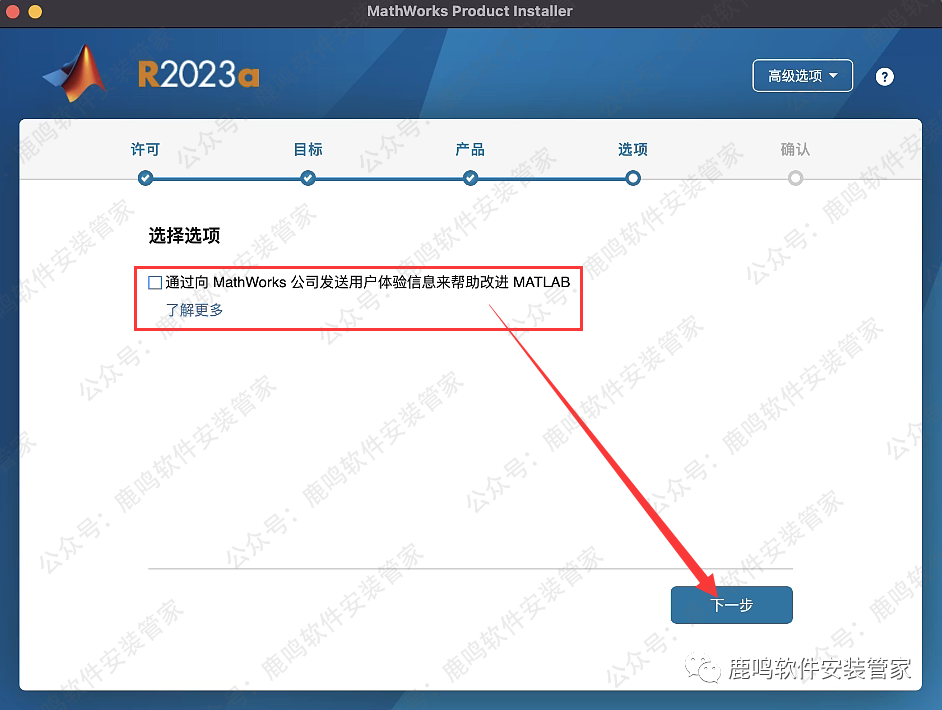The width and height of the screenshot is (942, 710).
Task: Click the 许可 step checkmark circle
Action: [x=146, y=179]
